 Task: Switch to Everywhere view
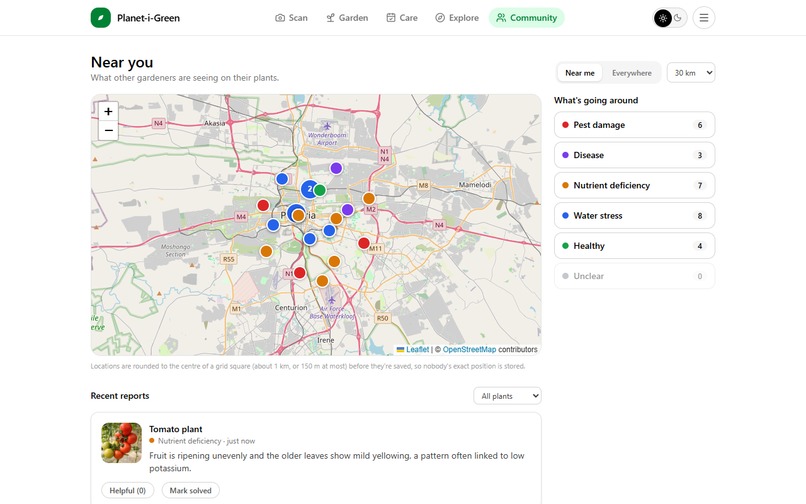[632, 73]
